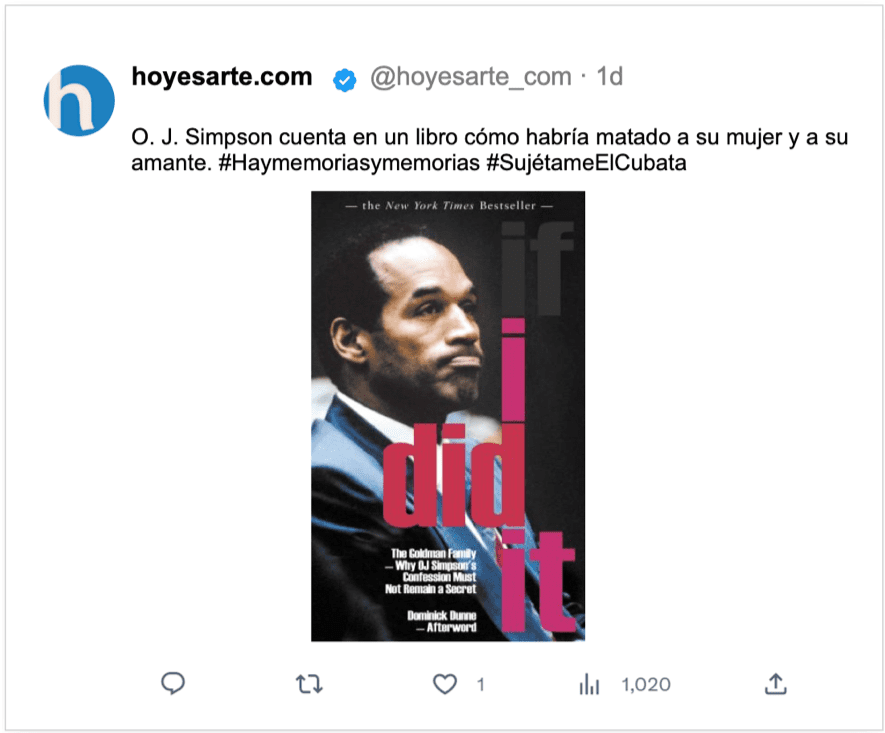Click the blue verified badge

[344, 80]
